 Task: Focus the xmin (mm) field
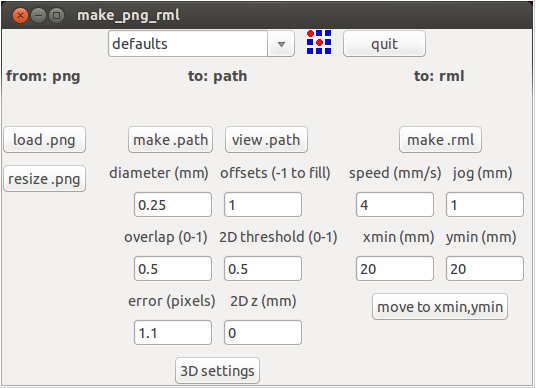(x=395, y=268)
